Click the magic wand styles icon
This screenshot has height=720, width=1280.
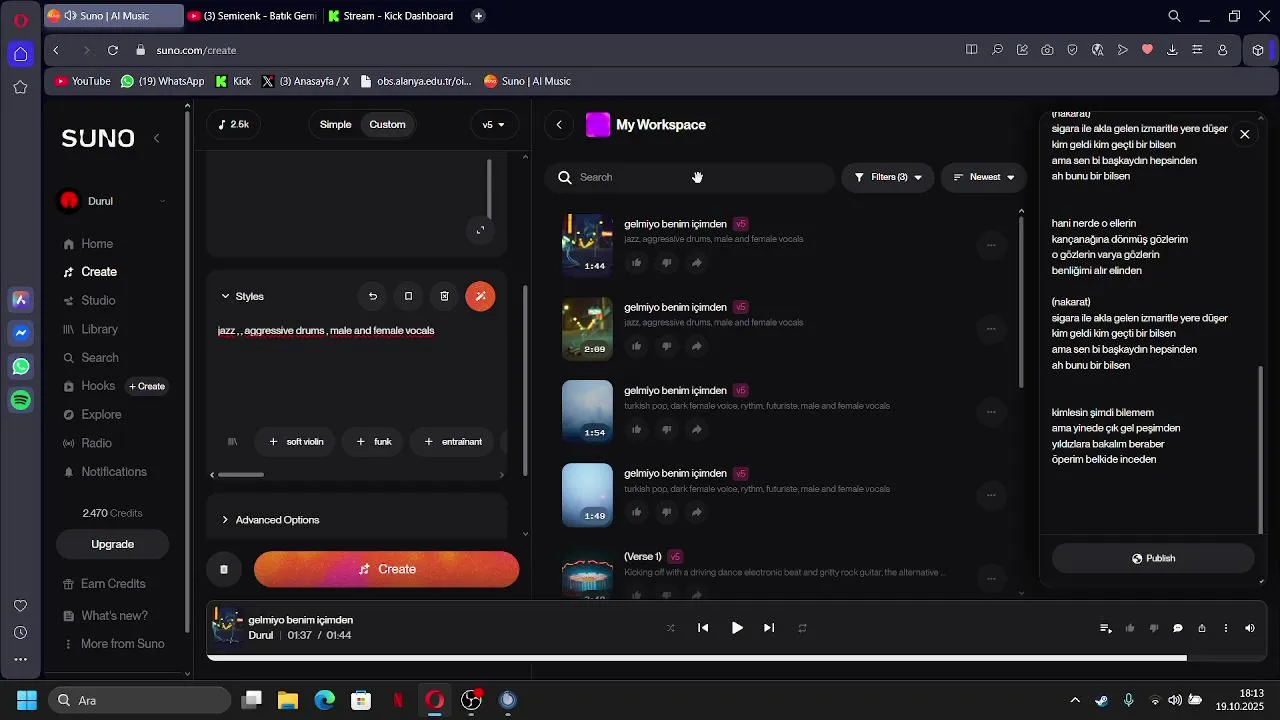(x=480, y=296)
